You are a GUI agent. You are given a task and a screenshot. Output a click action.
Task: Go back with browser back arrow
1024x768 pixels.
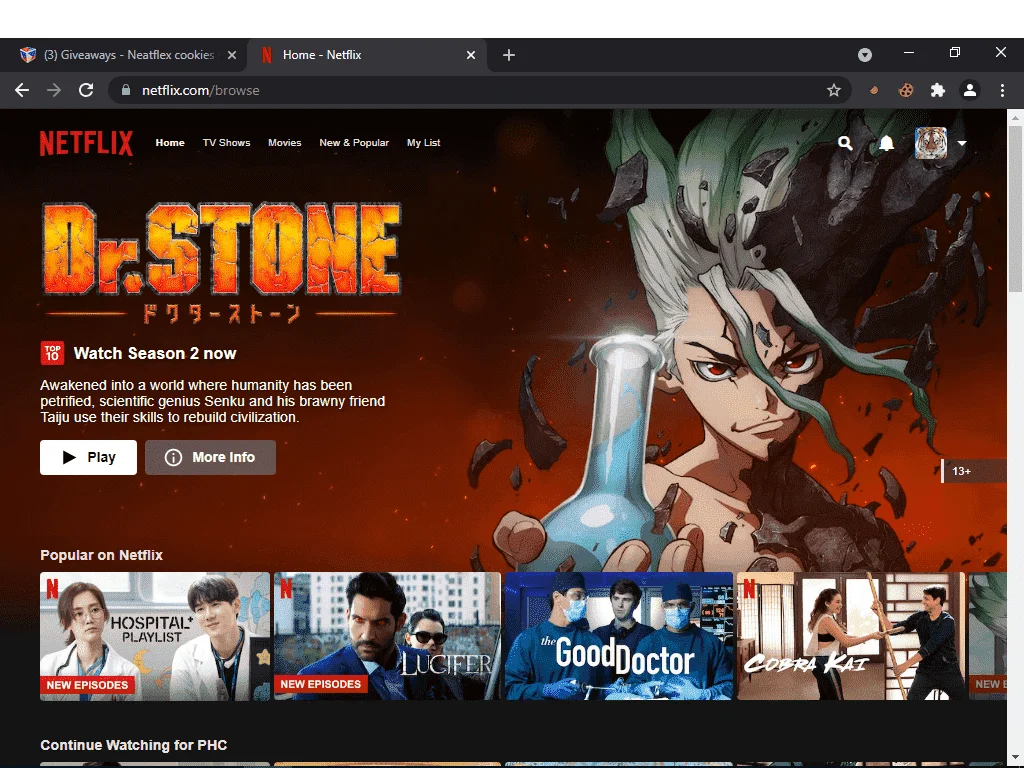22,90
